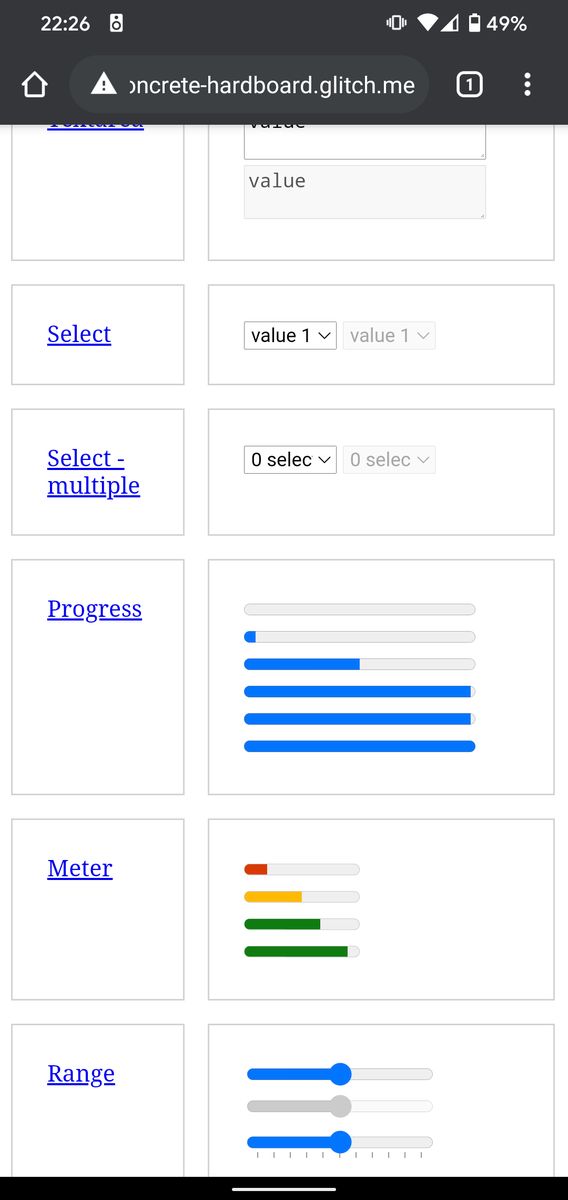Tap the battery icon in status bar
This screenshot has height=1200, width=568.
click(474, 23)
